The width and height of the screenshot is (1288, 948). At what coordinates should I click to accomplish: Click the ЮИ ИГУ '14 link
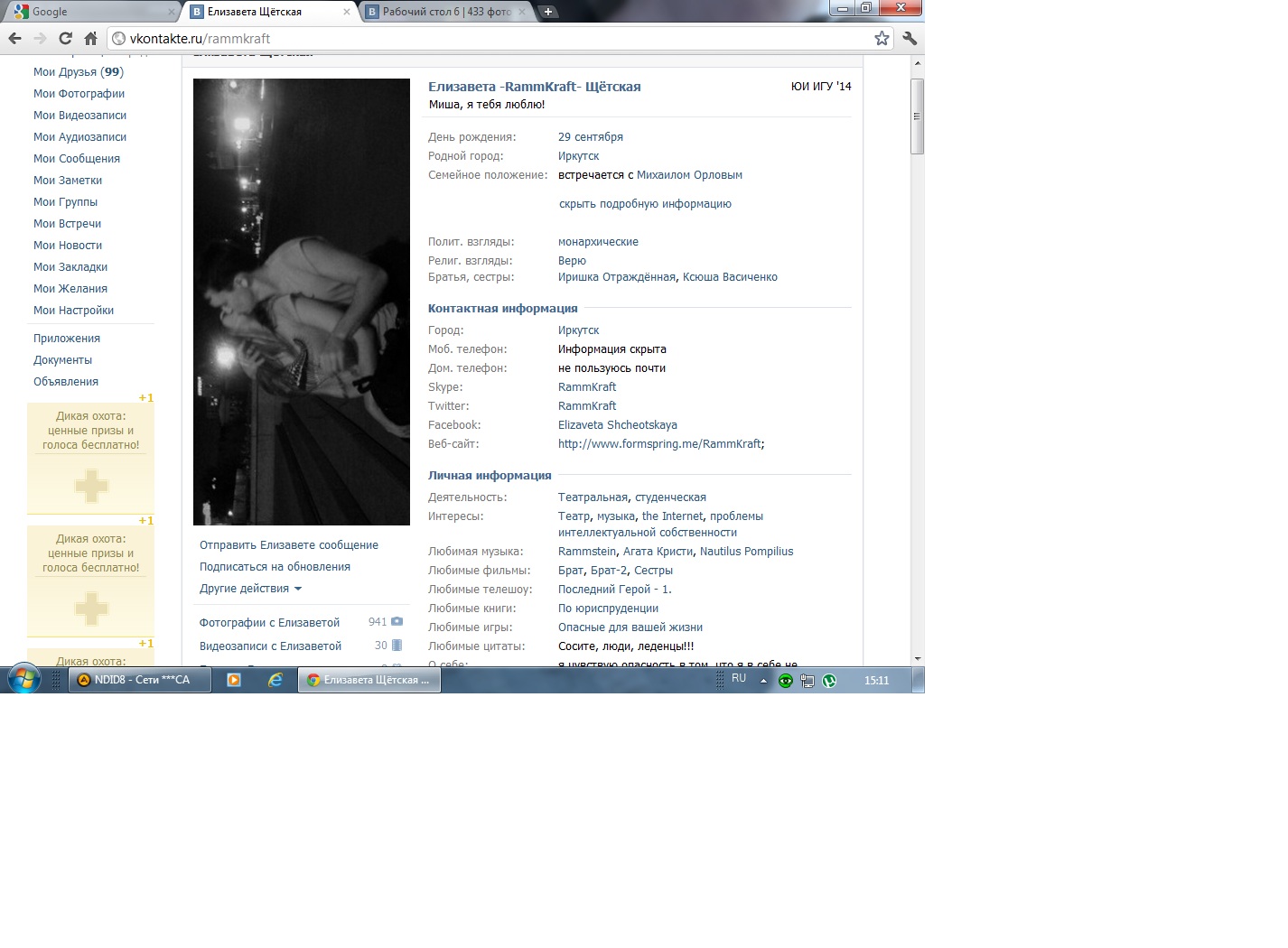[821, 87]
